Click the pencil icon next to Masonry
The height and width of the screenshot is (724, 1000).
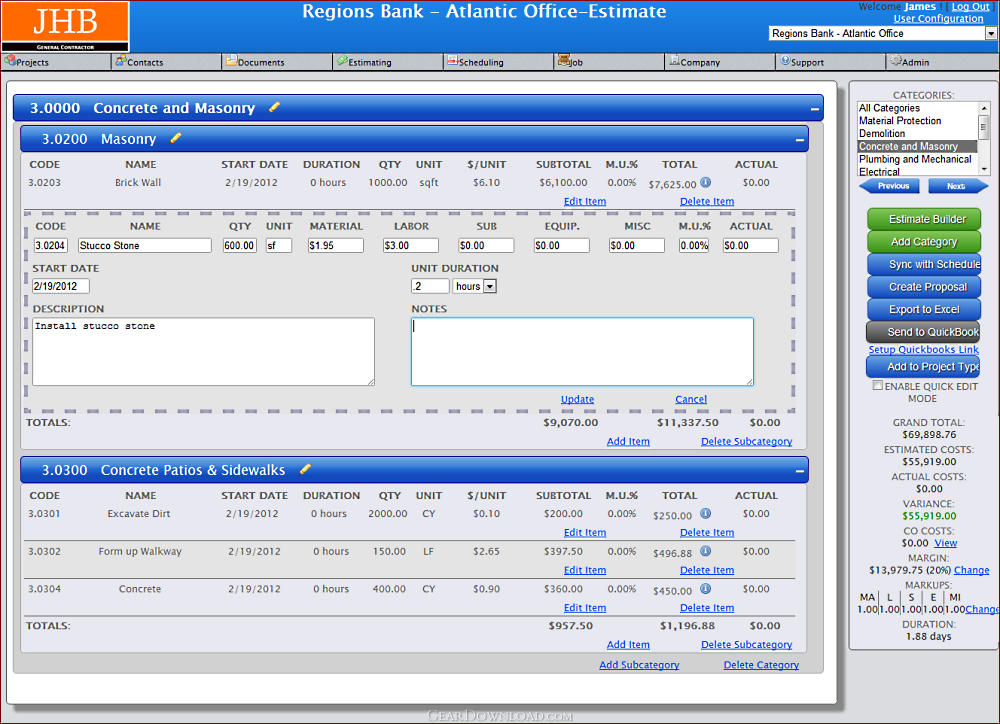click(x=176, y=138)
